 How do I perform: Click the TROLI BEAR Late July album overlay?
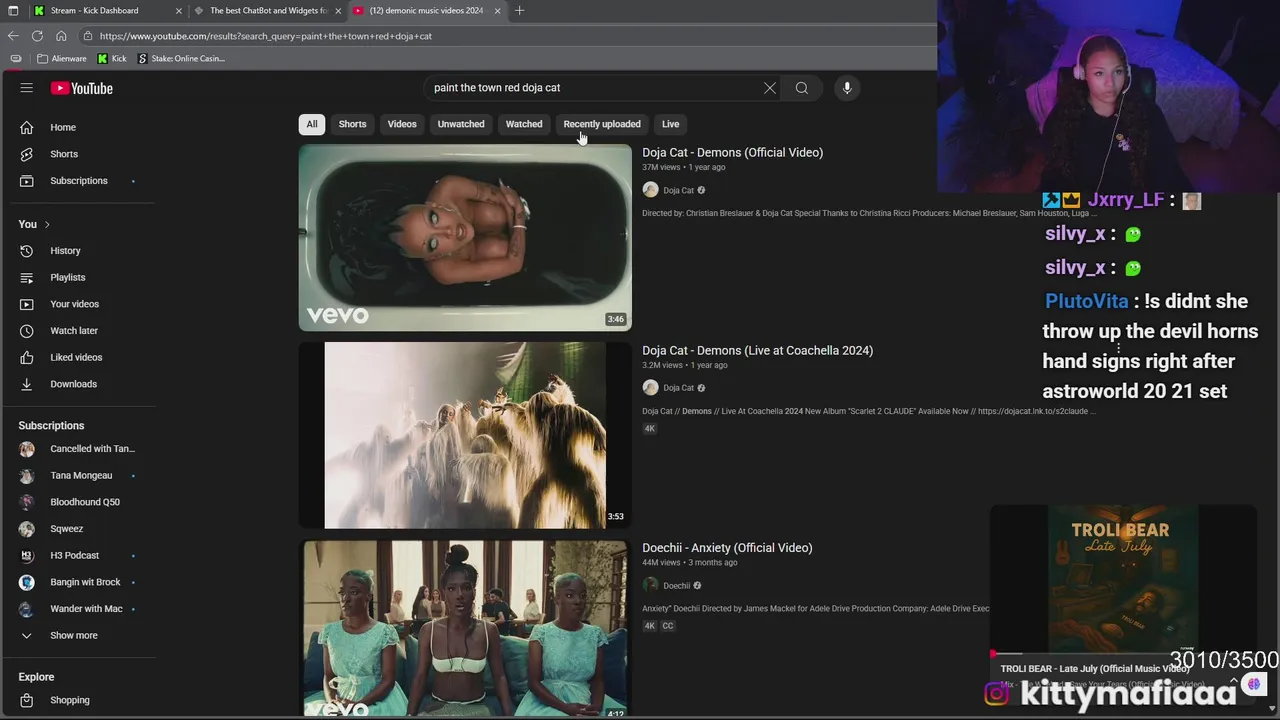pos(1122,580)
